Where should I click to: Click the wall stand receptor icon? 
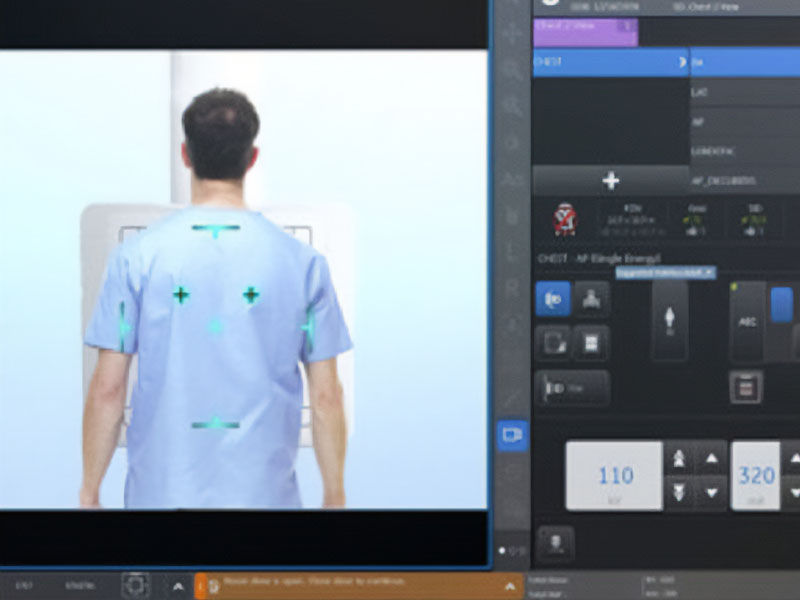553,299
